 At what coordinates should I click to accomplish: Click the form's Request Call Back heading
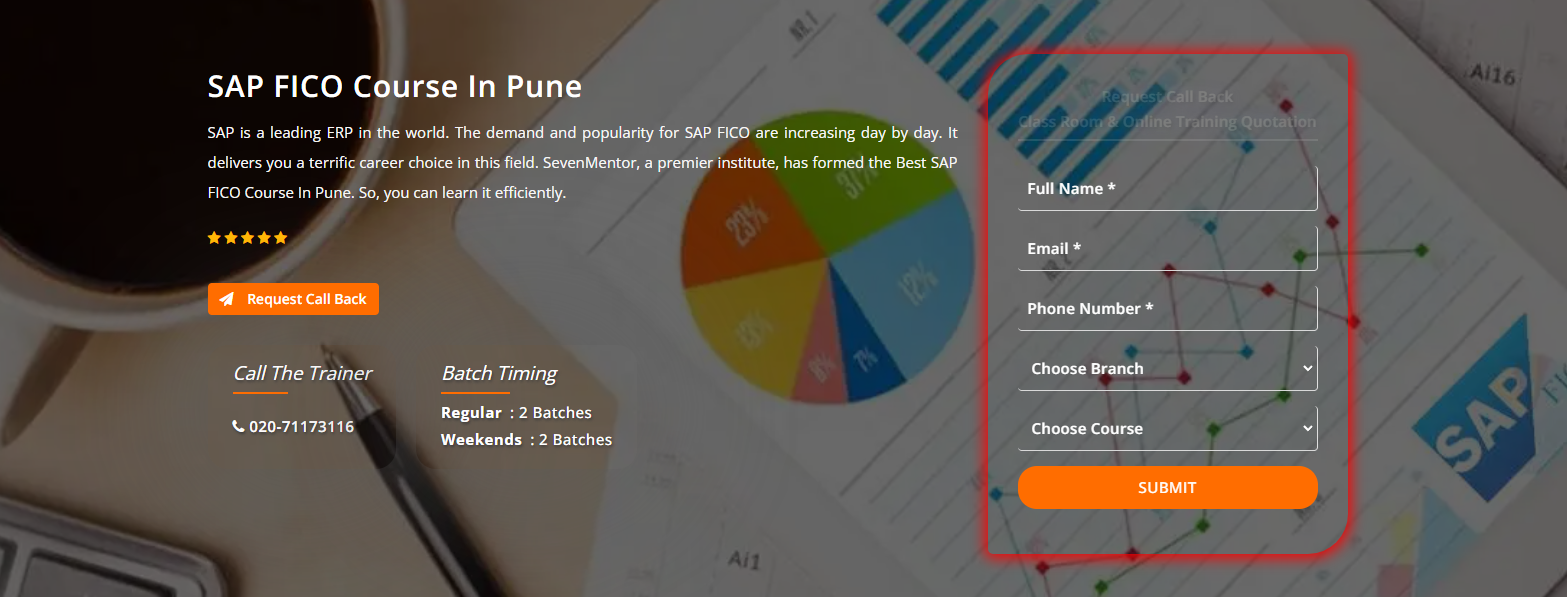click(x=1167, y=97)
